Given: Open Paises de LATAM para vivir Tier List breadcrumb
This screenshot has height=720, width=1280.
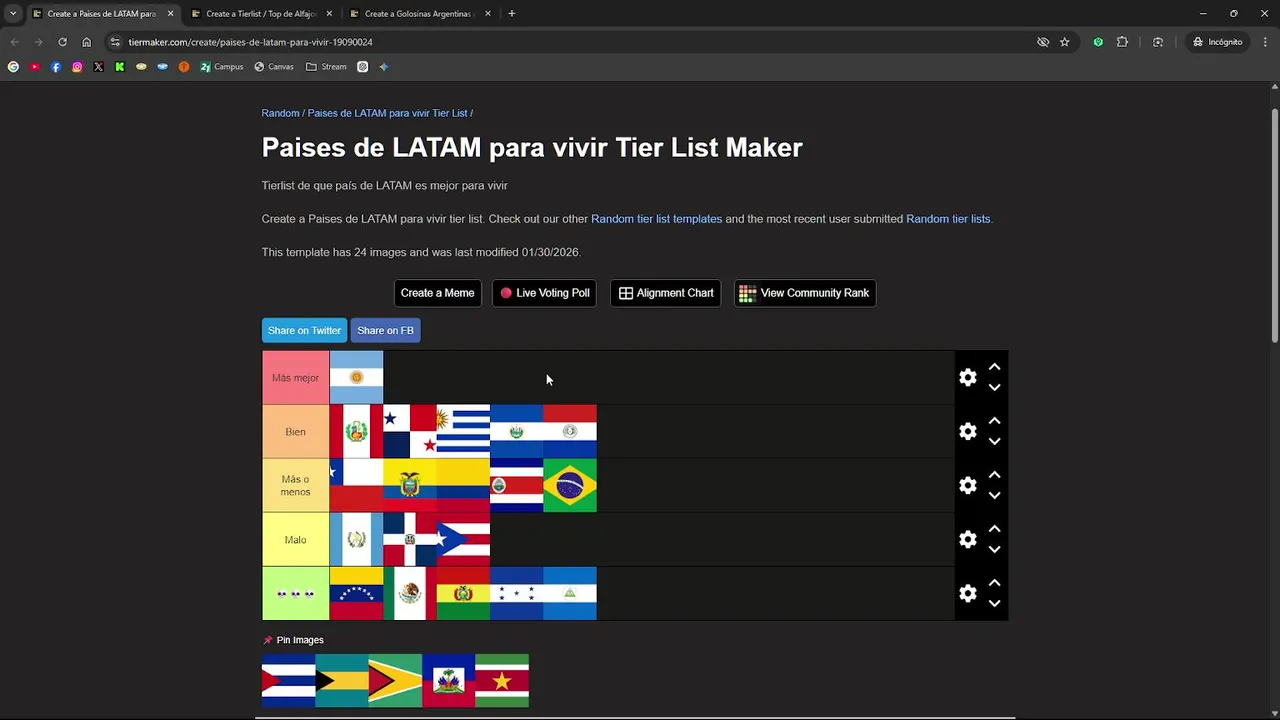Looking at the screenshot, I should point(387,113).
